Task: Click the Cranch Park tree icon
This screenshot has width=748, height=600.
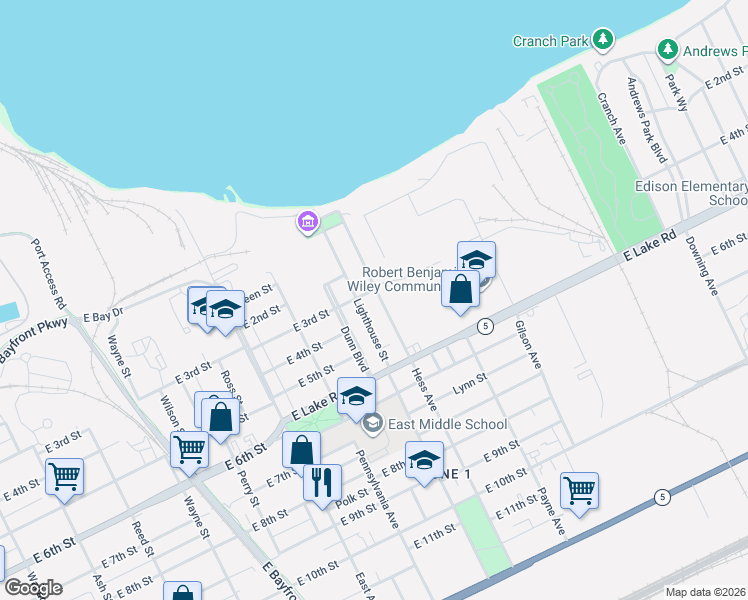Action: (603, 39)
